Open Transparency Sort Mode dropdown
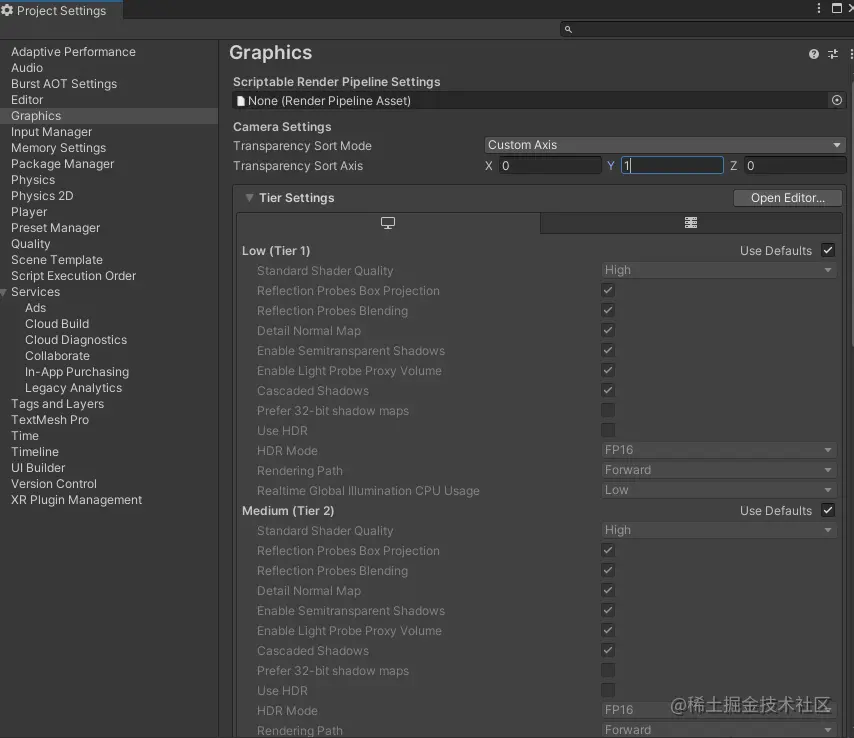854x738 pixels. tap(664, 145)
